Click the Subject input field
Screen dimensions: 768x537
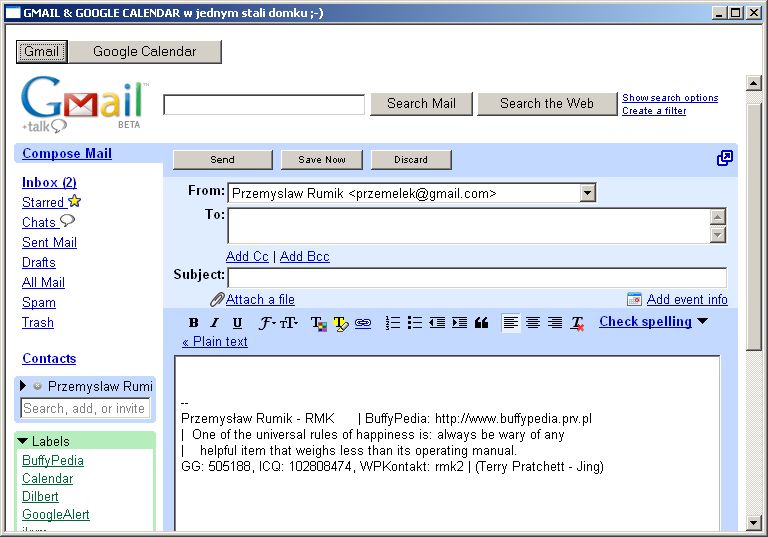pyautogui.click(x=477, y=278)
